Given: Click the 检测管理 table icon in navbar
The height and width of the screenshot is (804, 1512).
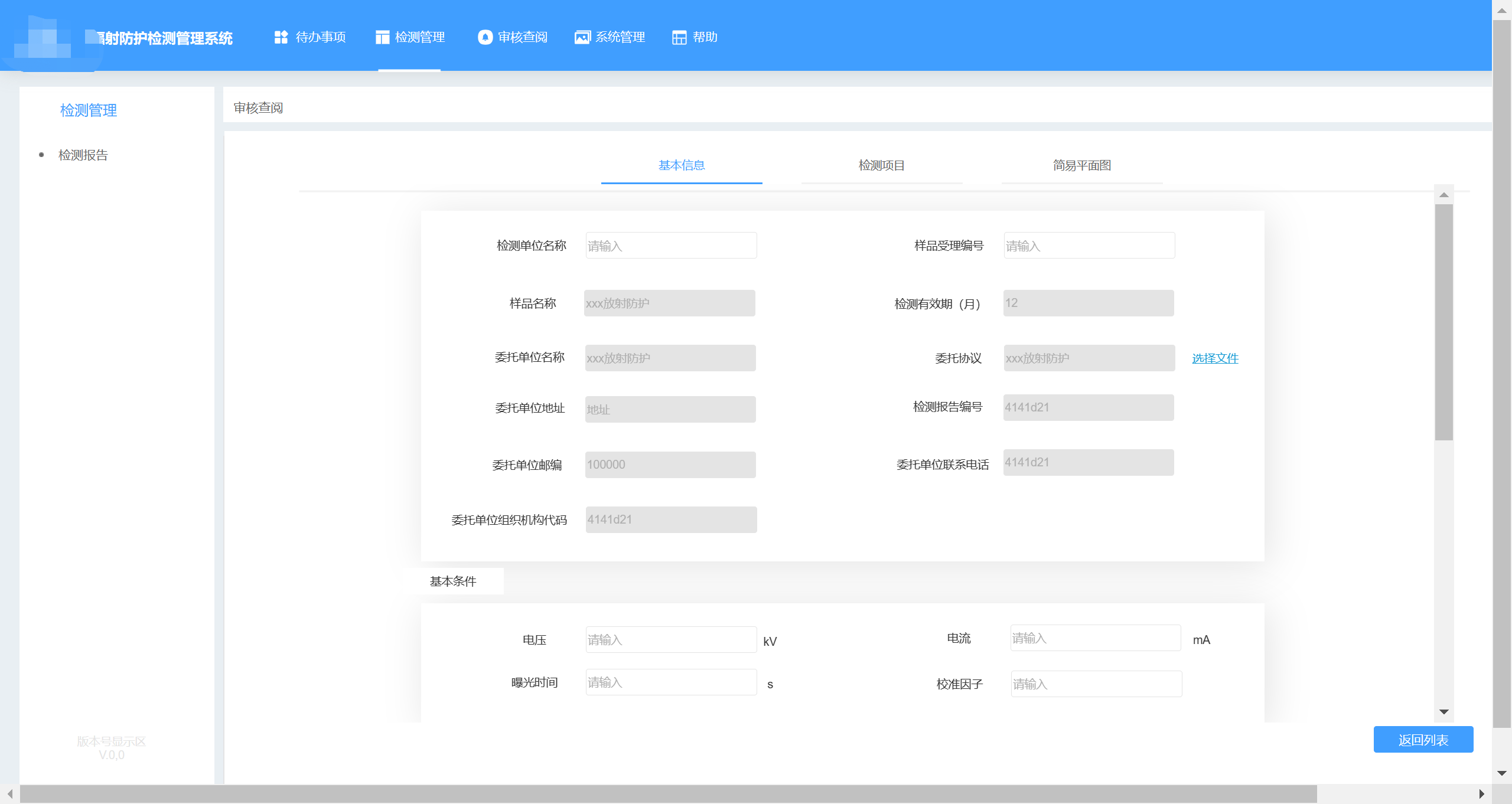Looking at the screenshot, I should 383,37.
